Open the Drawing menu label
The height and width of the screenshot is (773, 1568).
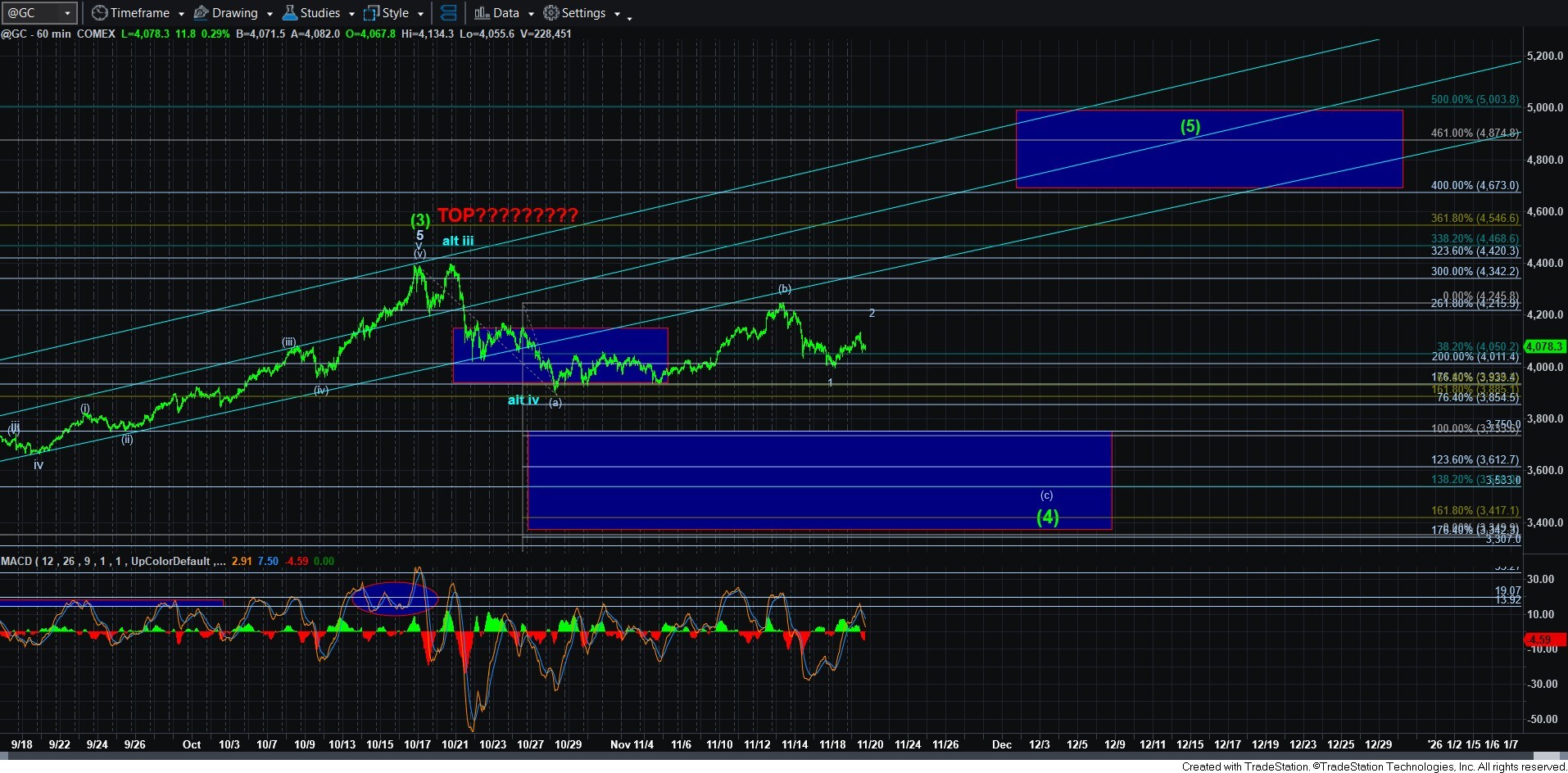click(x=234, y=13)
